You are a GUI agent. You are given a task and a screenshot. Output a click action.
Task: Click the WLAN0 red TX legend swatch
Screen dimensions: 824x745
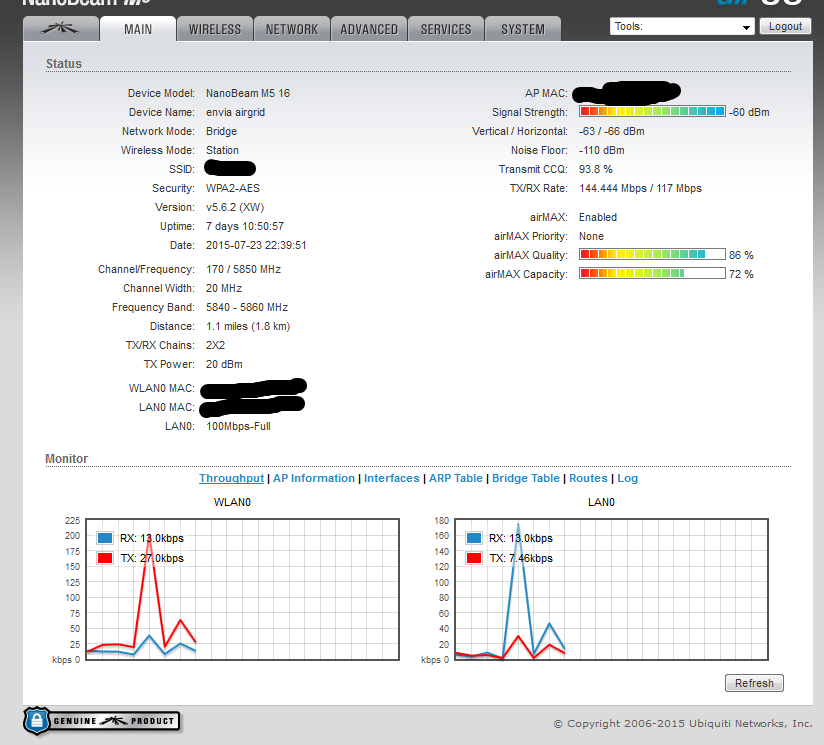click(105, 558)
